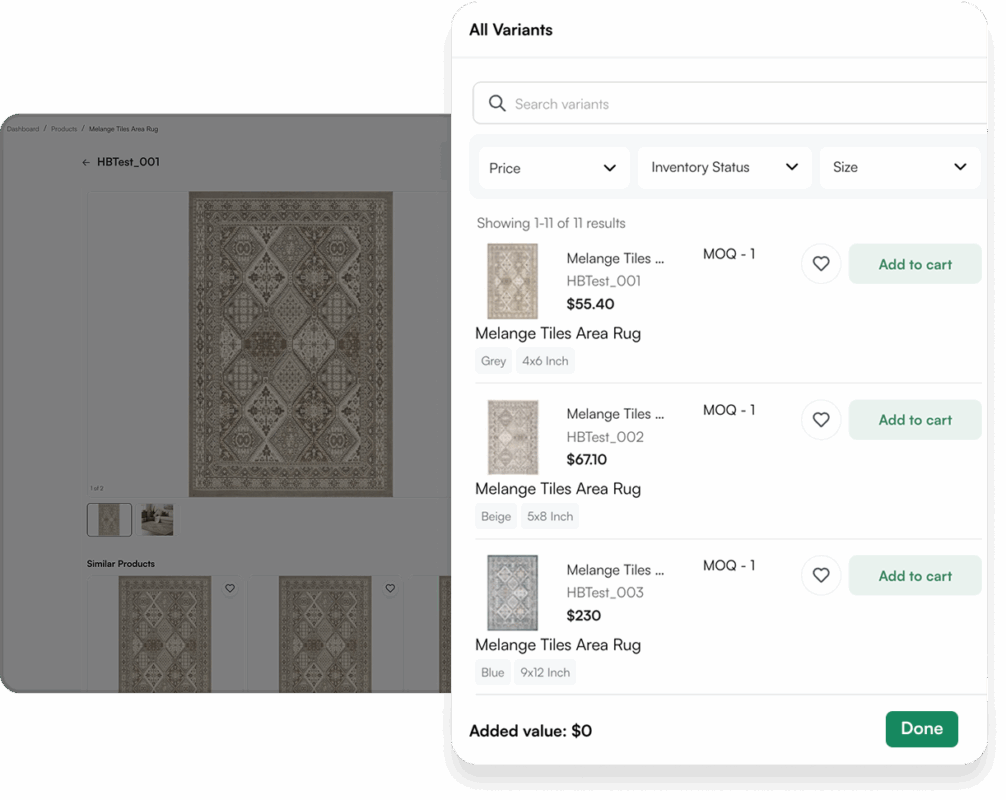Image resolution: width=1006 pixels, height=800 pixels.
Task: Favorite the HBTest_002 variant with heart icon
Action: point(821,420)
